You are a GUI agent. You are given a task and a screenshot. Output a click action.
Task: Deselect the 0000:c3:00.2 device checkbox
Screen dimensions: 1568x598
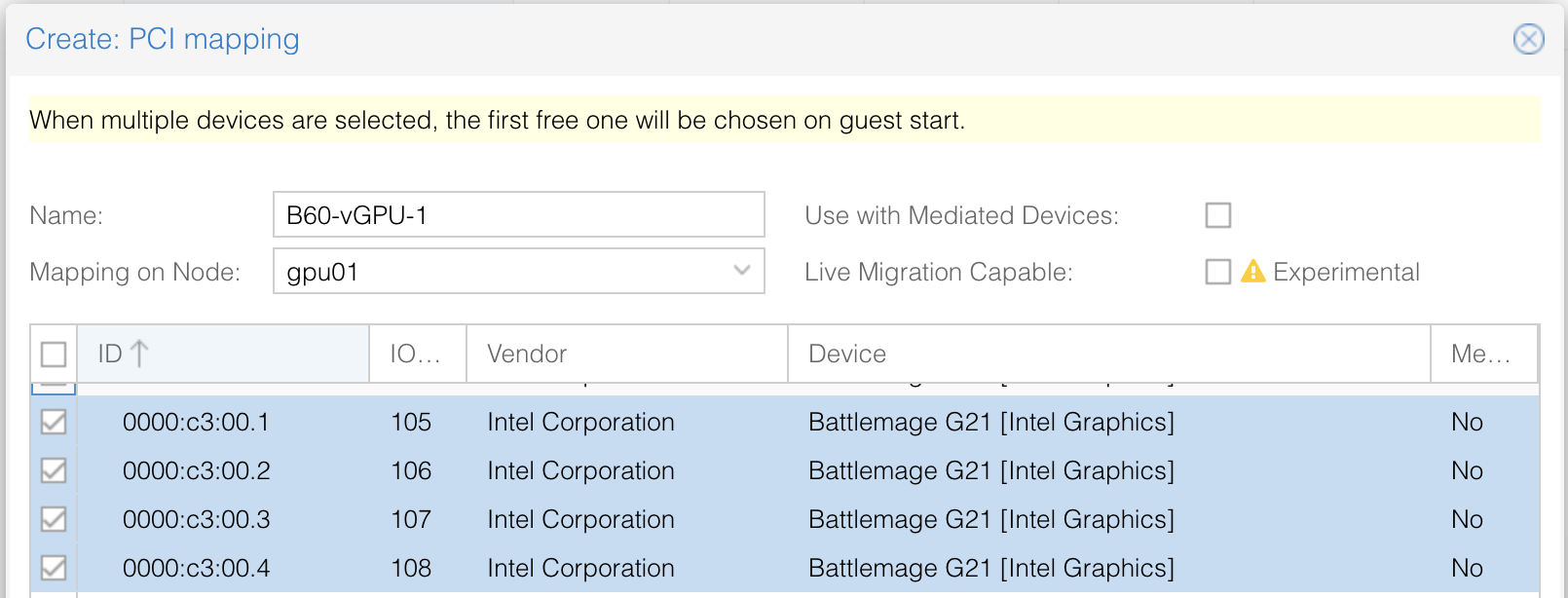[54, 470]
